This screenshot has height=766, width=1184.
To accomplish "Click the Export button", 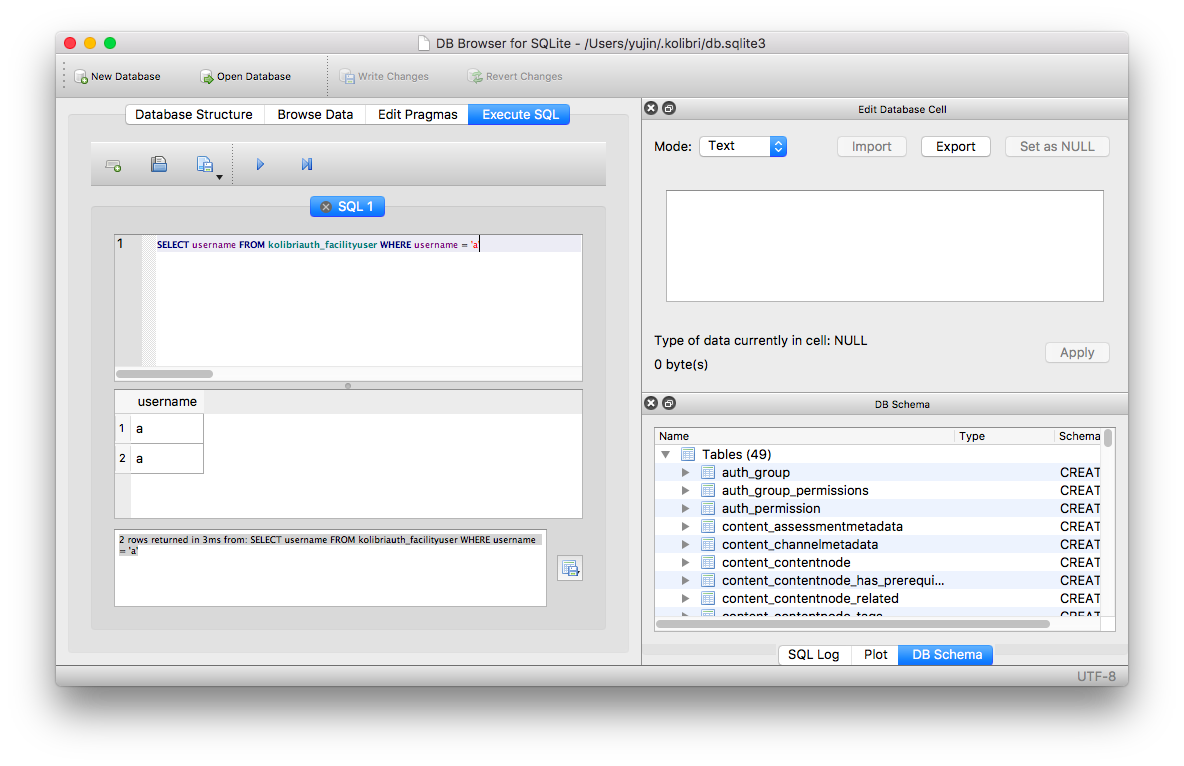I will click(x=955, y=147).
